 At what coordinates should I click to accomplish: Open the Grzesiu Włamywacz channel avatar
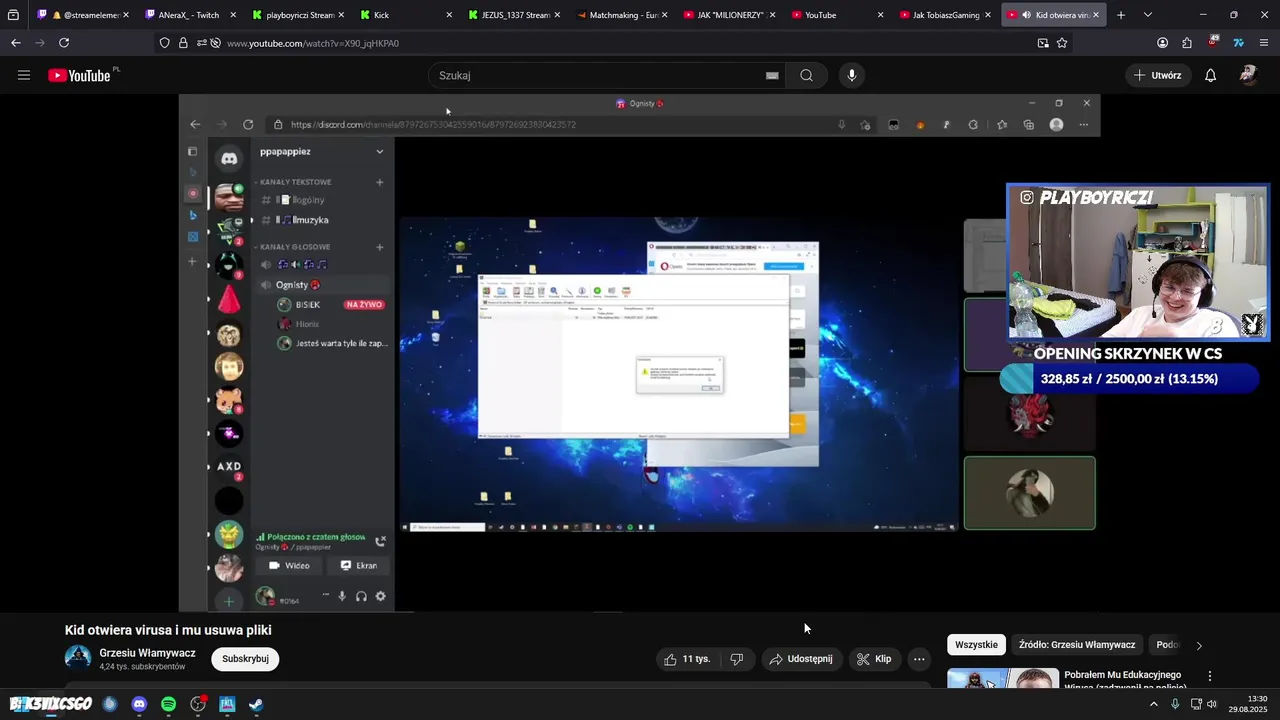coord(77,658)
